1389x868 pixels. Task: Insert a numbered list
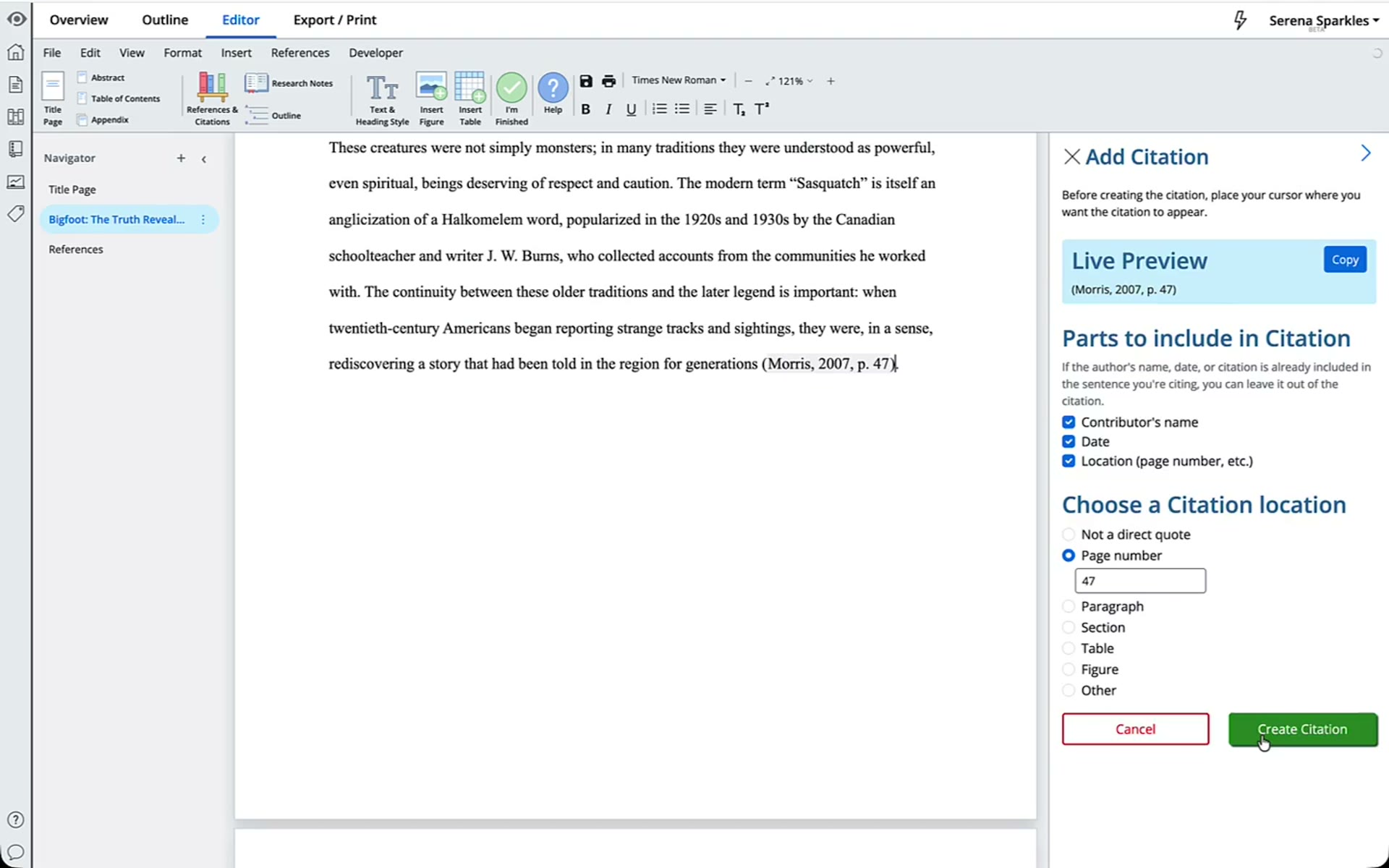pyautogui.click(x=659, y=109)
